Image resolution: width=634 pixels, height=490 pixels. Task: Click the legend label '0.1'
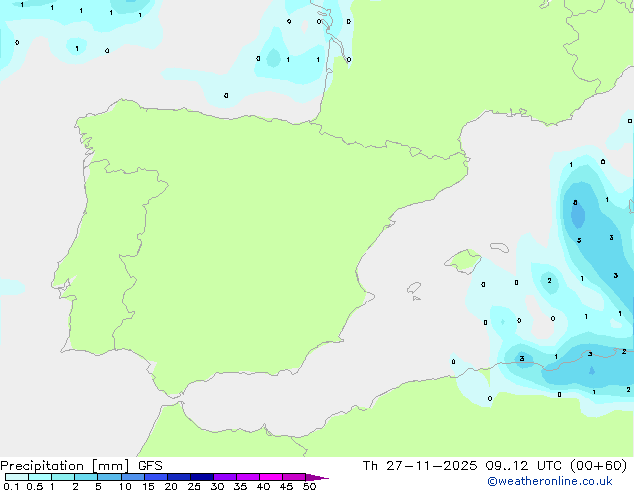coord(11,486)
